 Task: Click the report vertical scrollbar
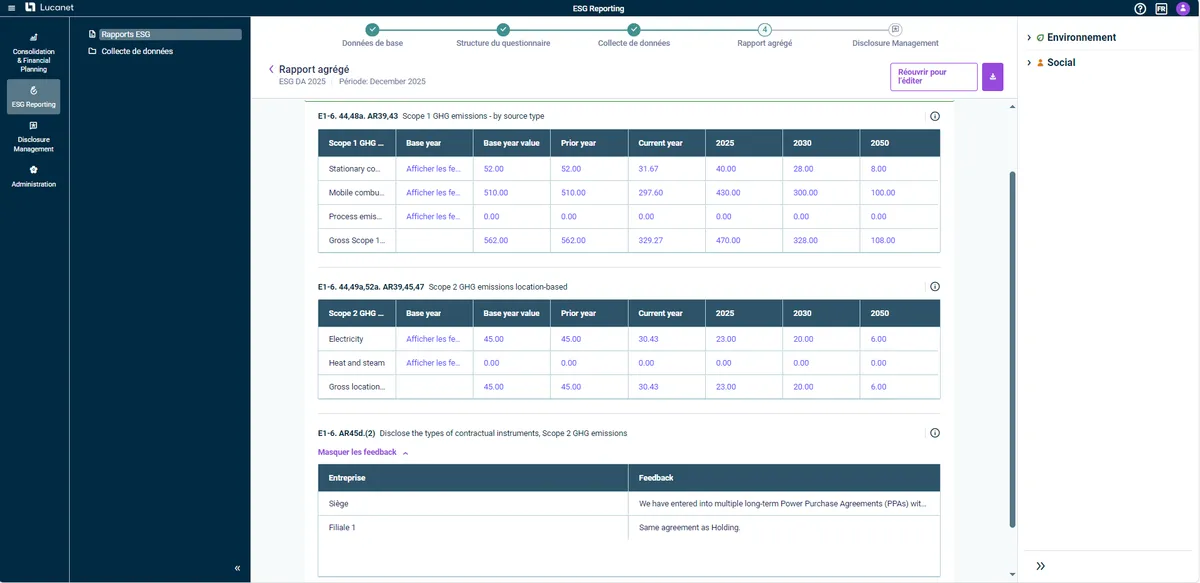tap(1012, 350)
